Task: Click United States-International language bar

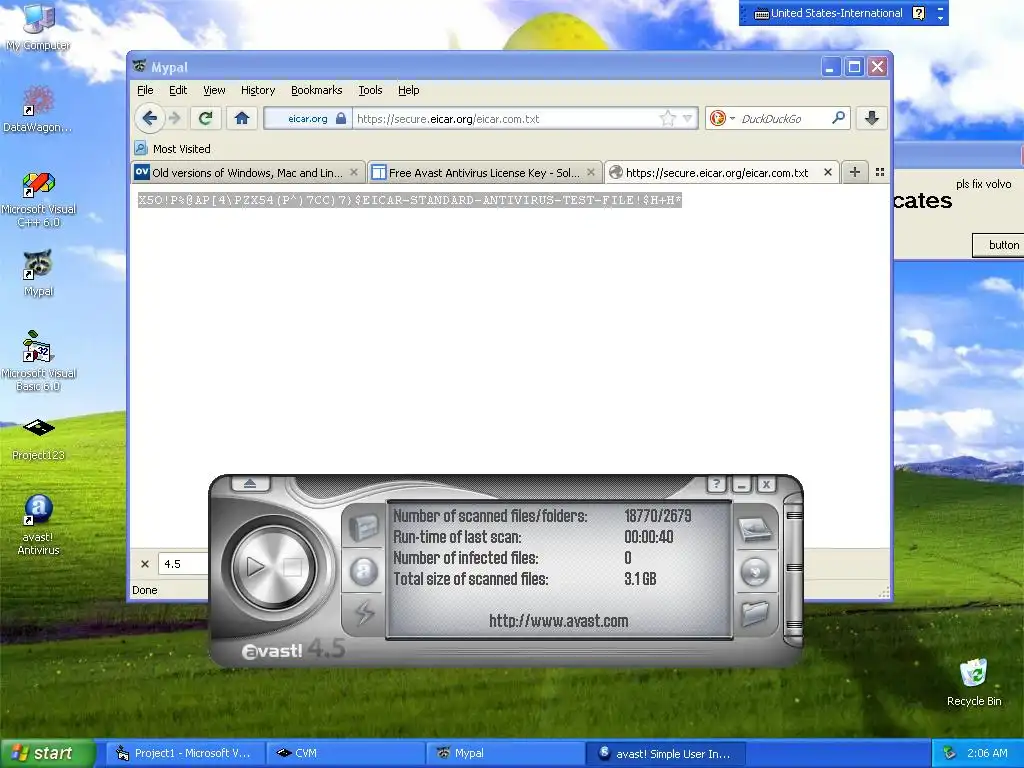Action: pyautogui.click(x=829, y=13)
